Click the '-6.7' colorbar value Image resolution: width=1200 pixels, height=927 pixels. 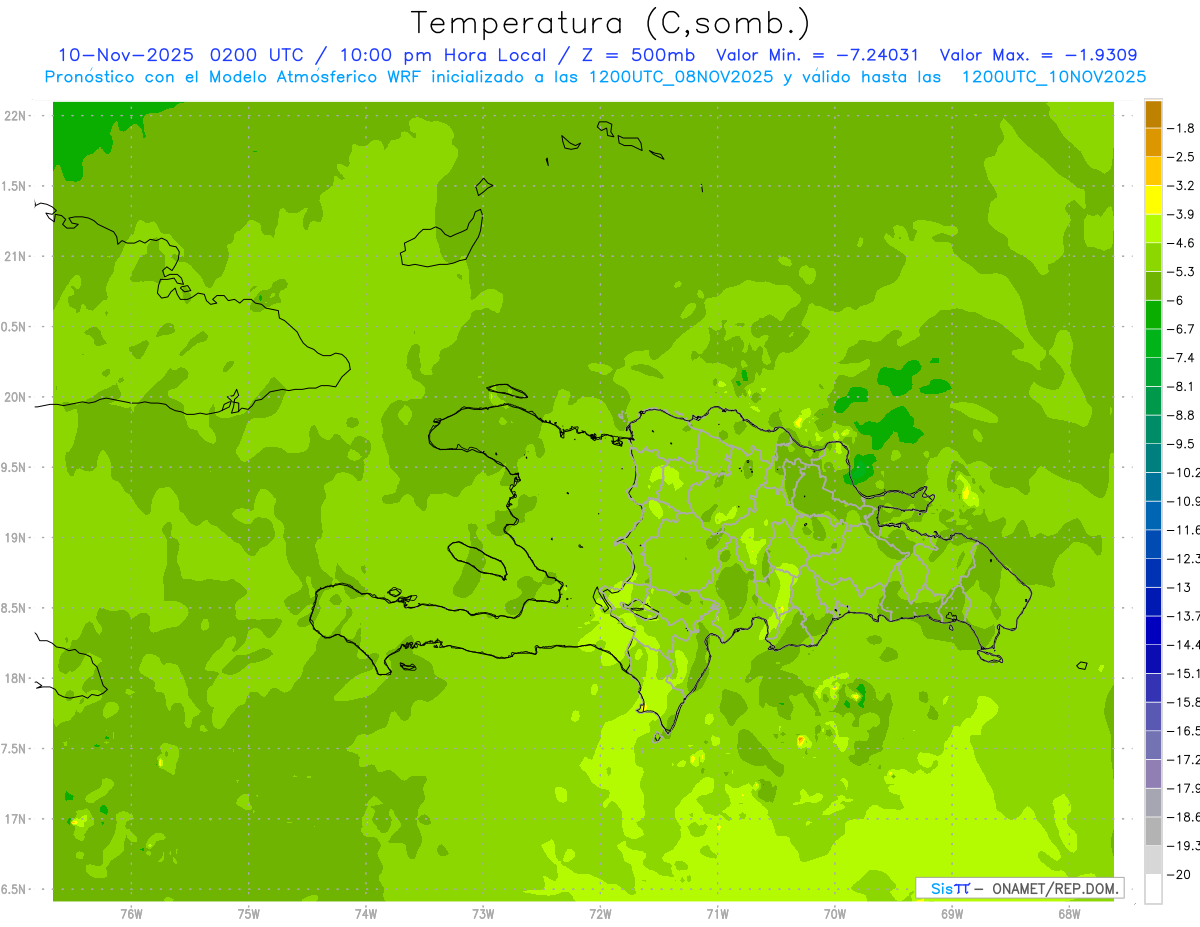pyautogui.click(x=1182, y=329)
